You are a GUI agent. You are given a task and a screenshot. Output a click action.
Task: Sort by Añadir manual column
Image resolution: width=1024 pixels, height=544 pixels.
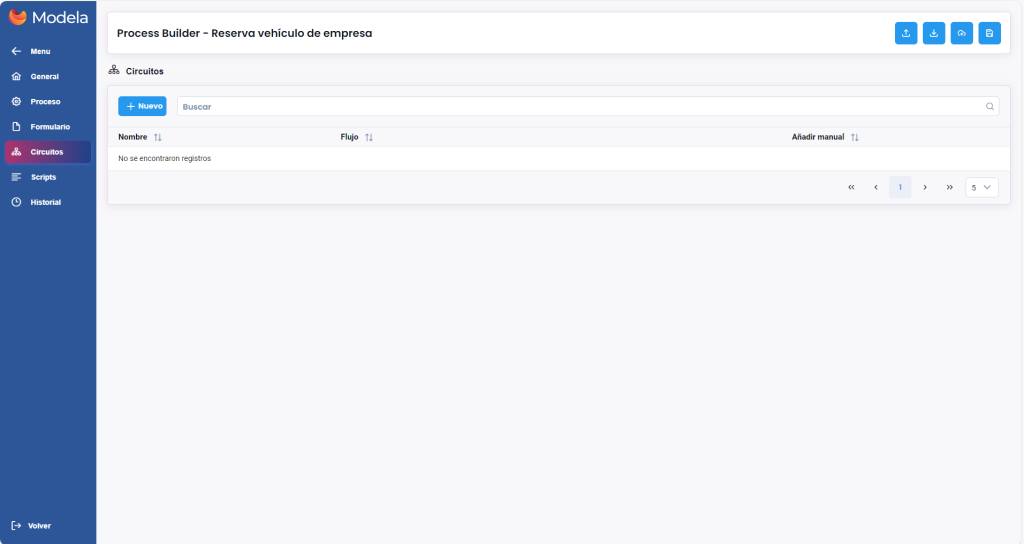point(854,137)
